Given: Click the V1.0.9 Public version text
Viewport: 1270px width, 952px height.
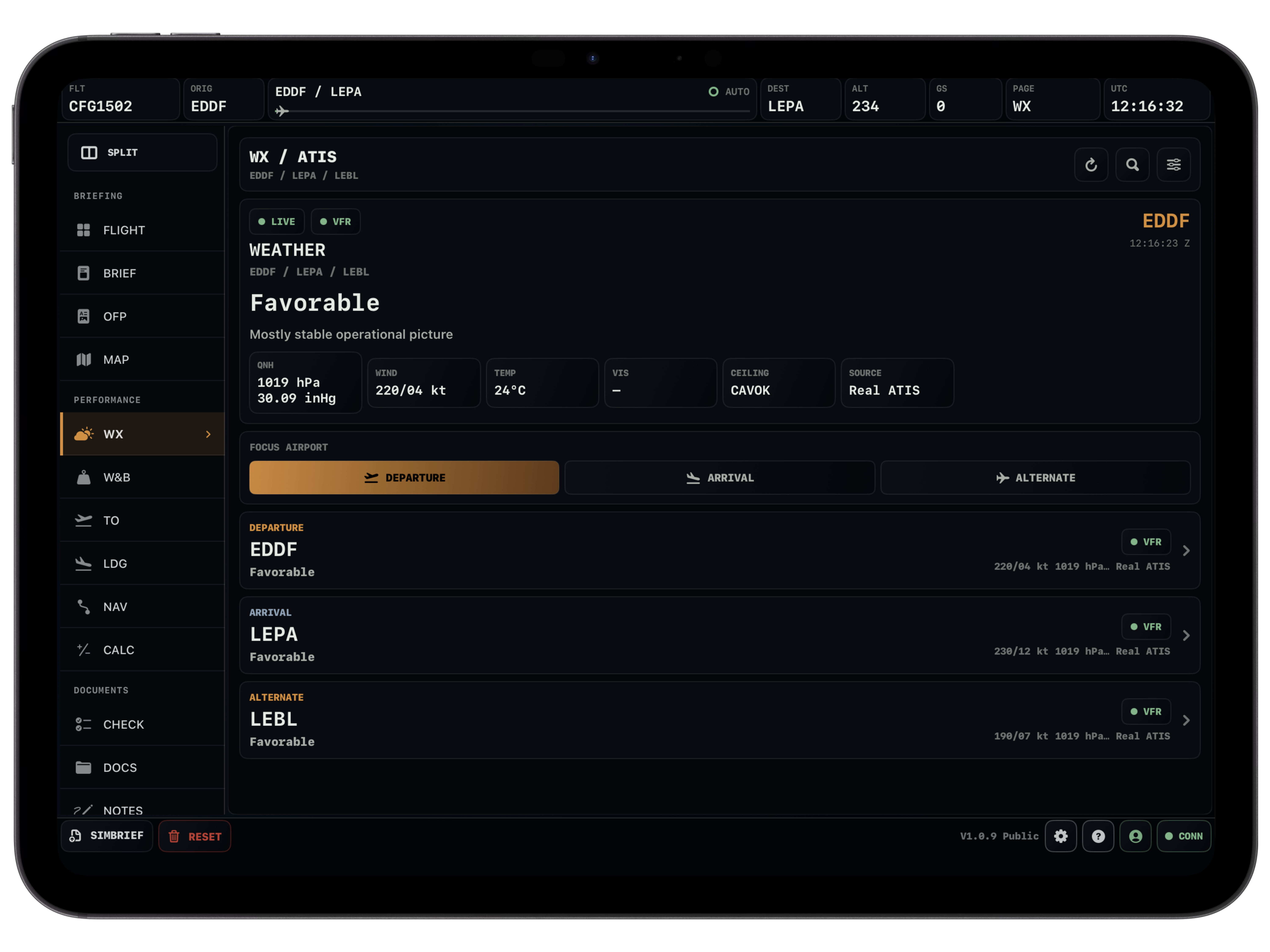Looking at the screenshot, I should click(999, 836).
